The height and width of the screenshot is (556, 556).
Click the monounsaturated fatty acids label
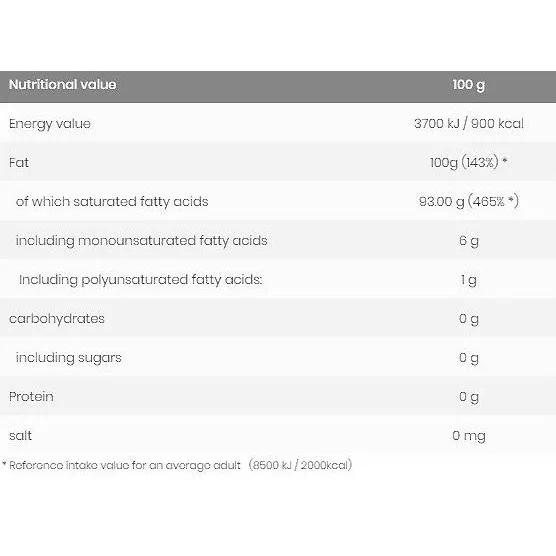[x=141, y=241]
